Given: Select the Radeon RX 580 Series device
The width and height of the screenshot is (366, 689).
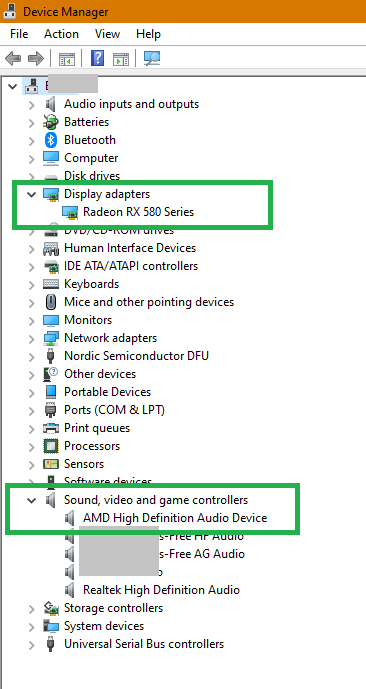Looking at the screenshot, I should coord(138,212).
